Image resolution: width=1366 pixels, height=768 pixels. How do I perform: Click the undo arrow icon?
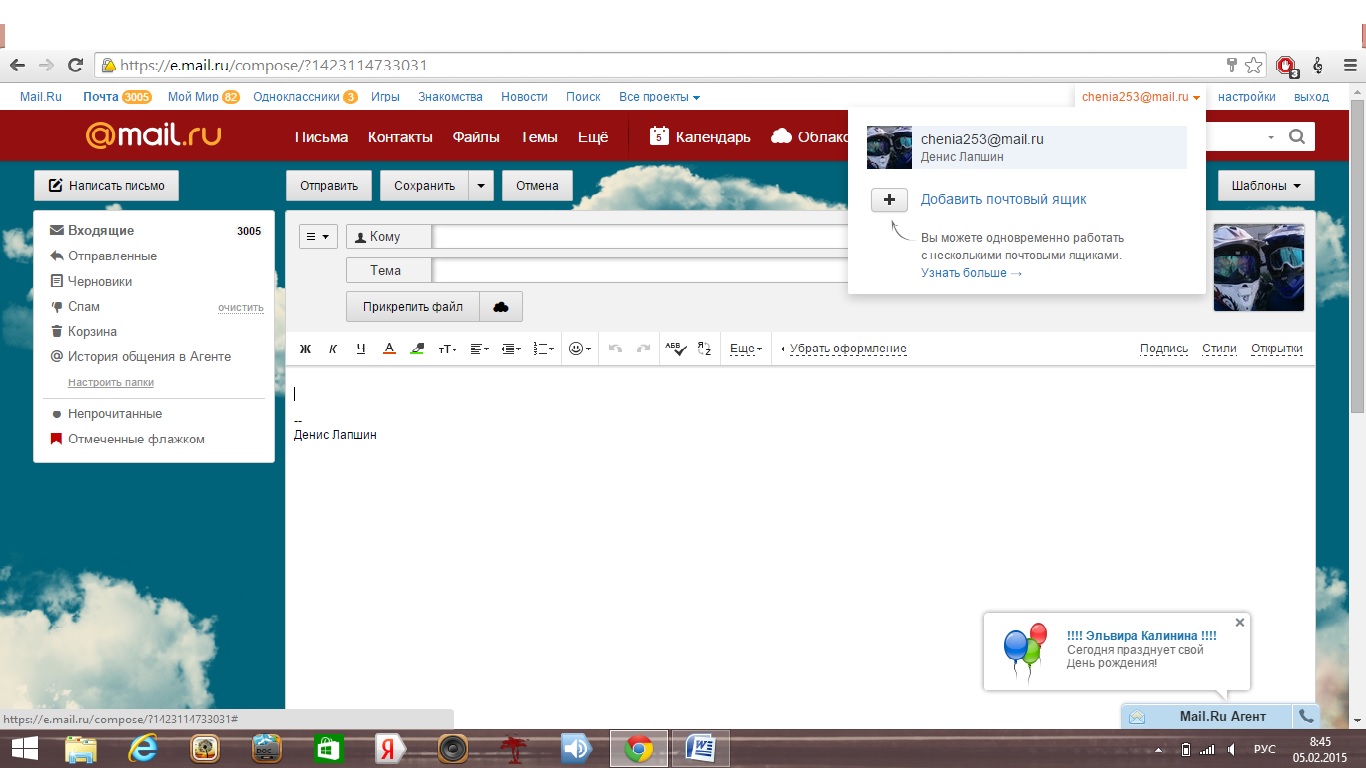(615, 349)
